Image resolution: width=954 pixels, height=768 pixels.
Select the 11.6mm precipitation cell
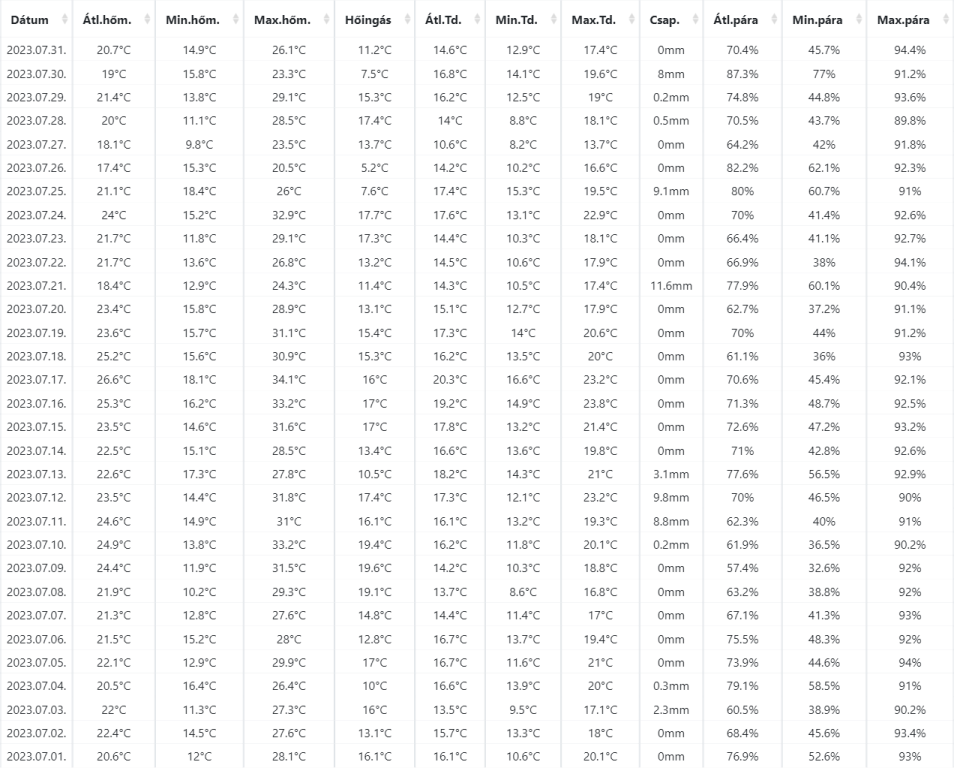(x=671, y=285)
